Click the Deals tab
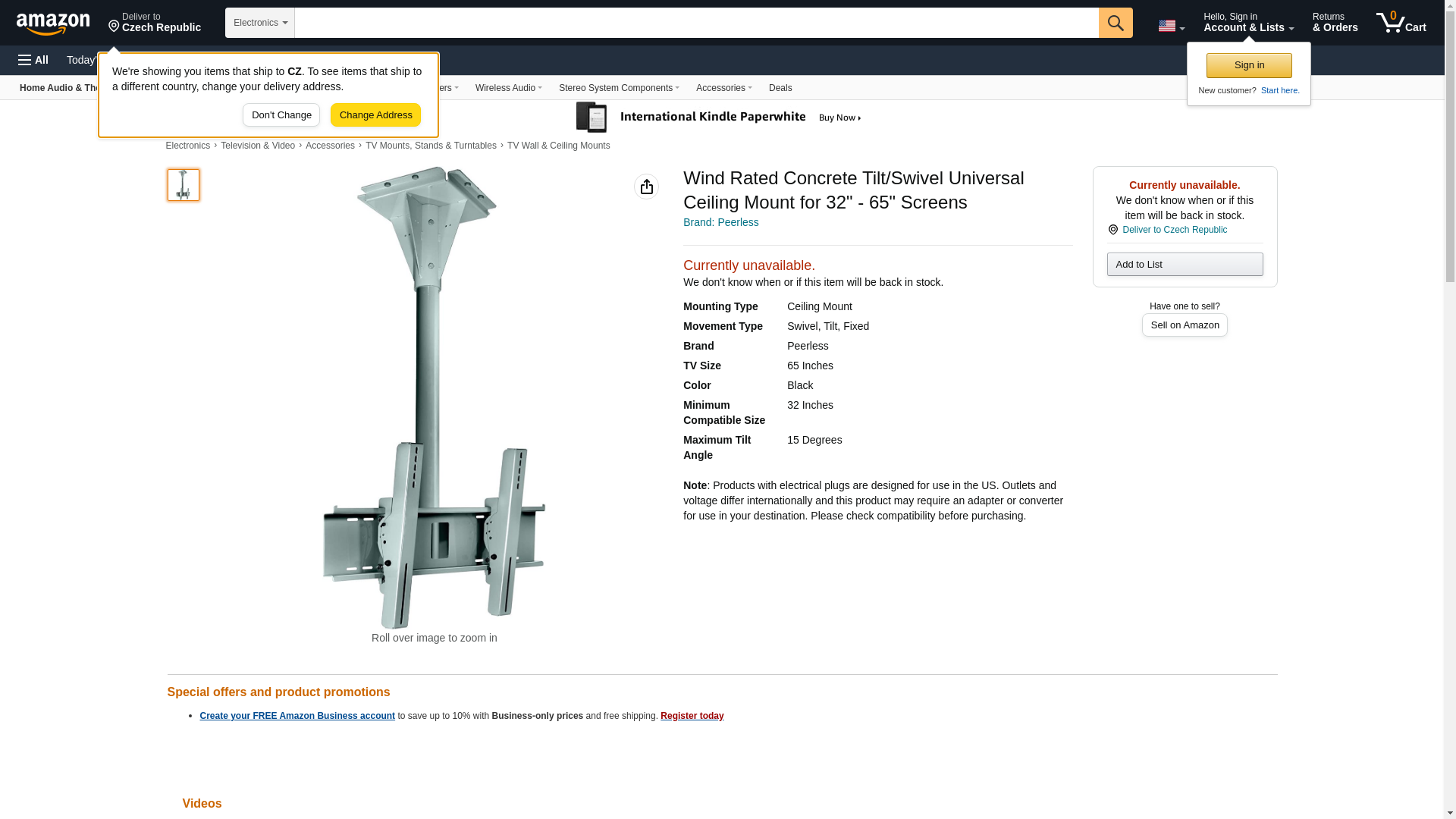1456x819 pixels. pos(780,88)
